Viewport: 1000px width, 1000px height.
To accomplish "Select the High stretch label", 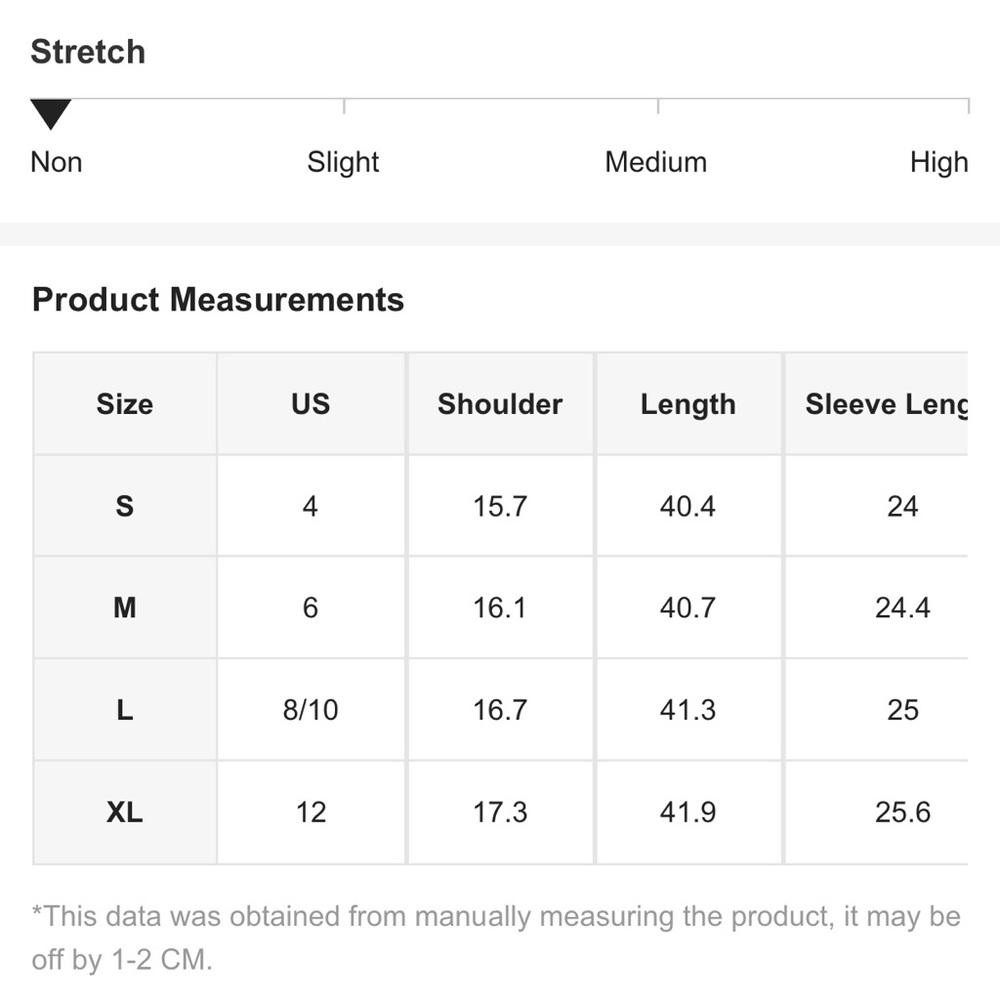I will coord(938,162).
